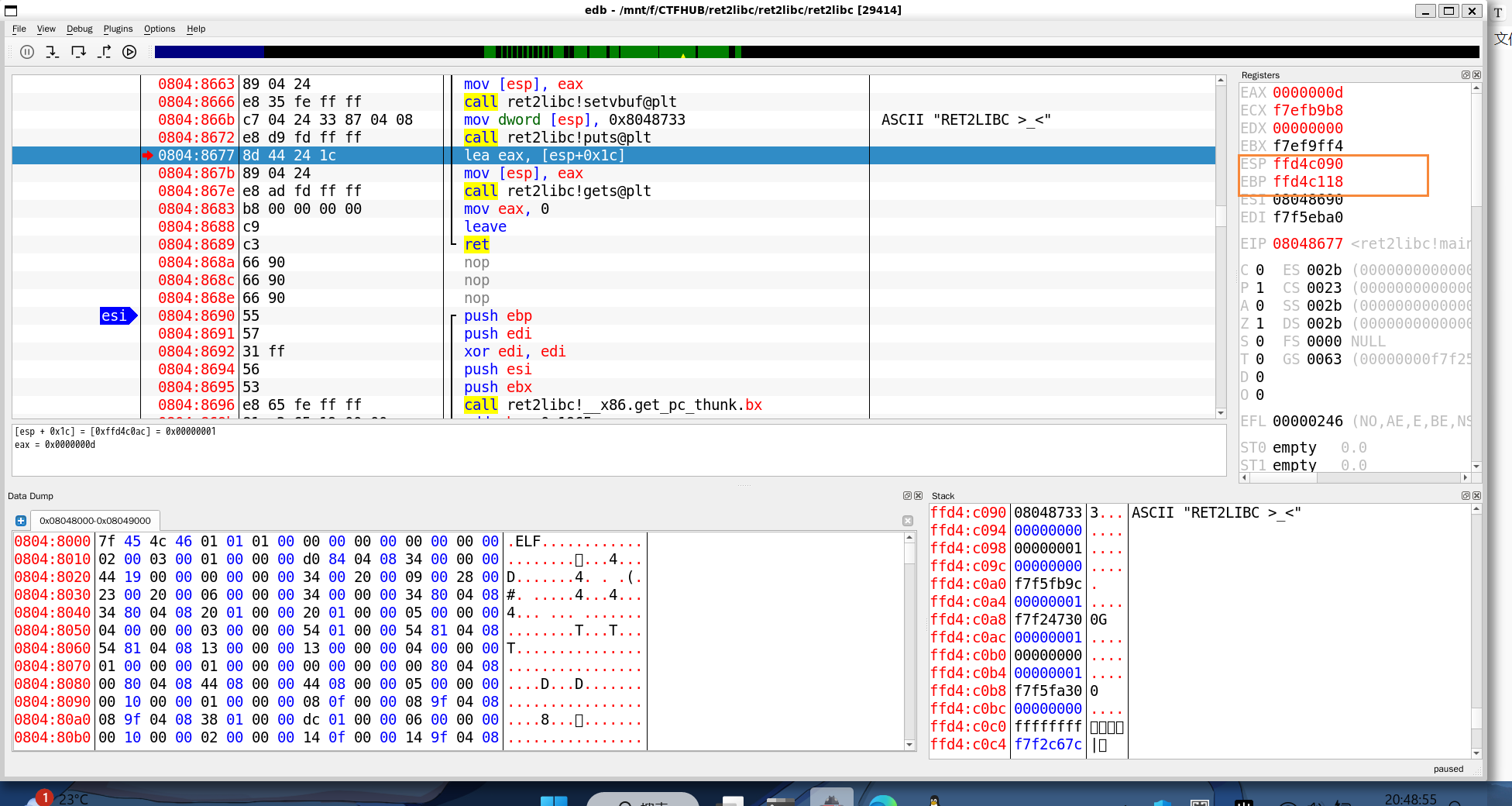This screenshot has width=1512, height=806.
Task: Click the taskbar clock showing 20:48:55
Action: click(1410, 799)
